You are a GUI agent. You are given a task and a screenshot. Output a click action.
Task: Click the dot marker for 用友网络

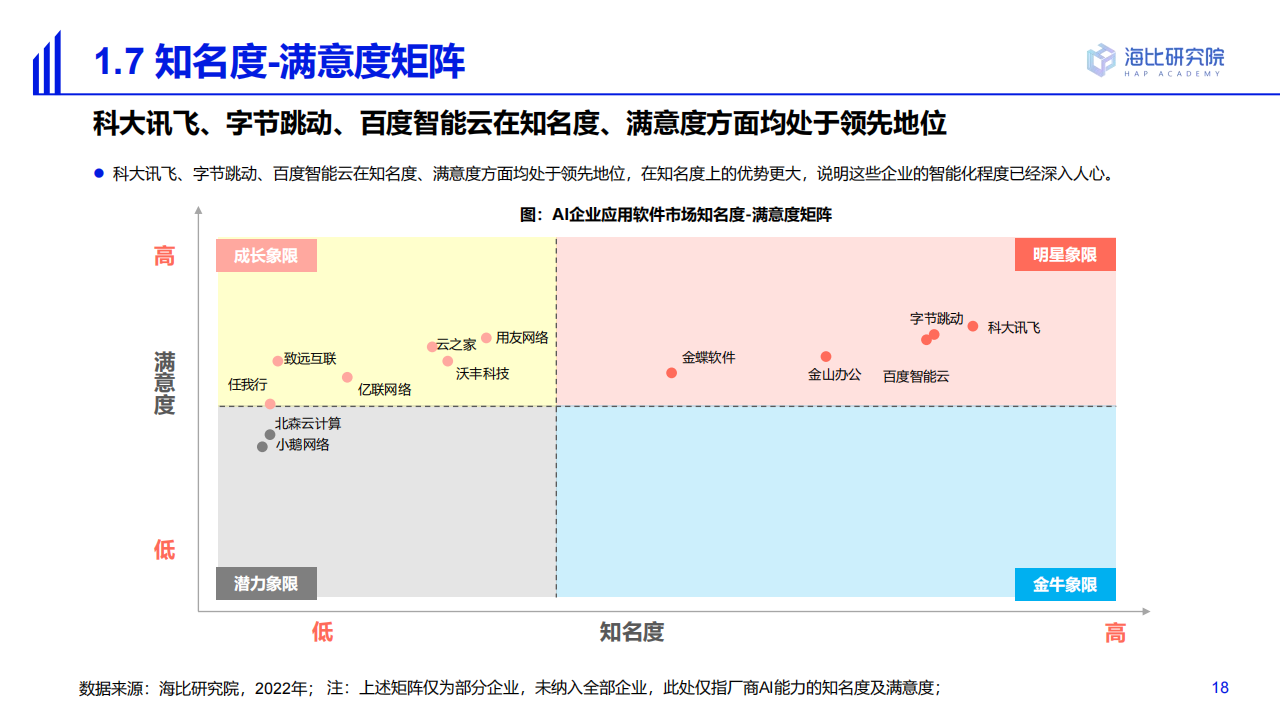(486, 338)
